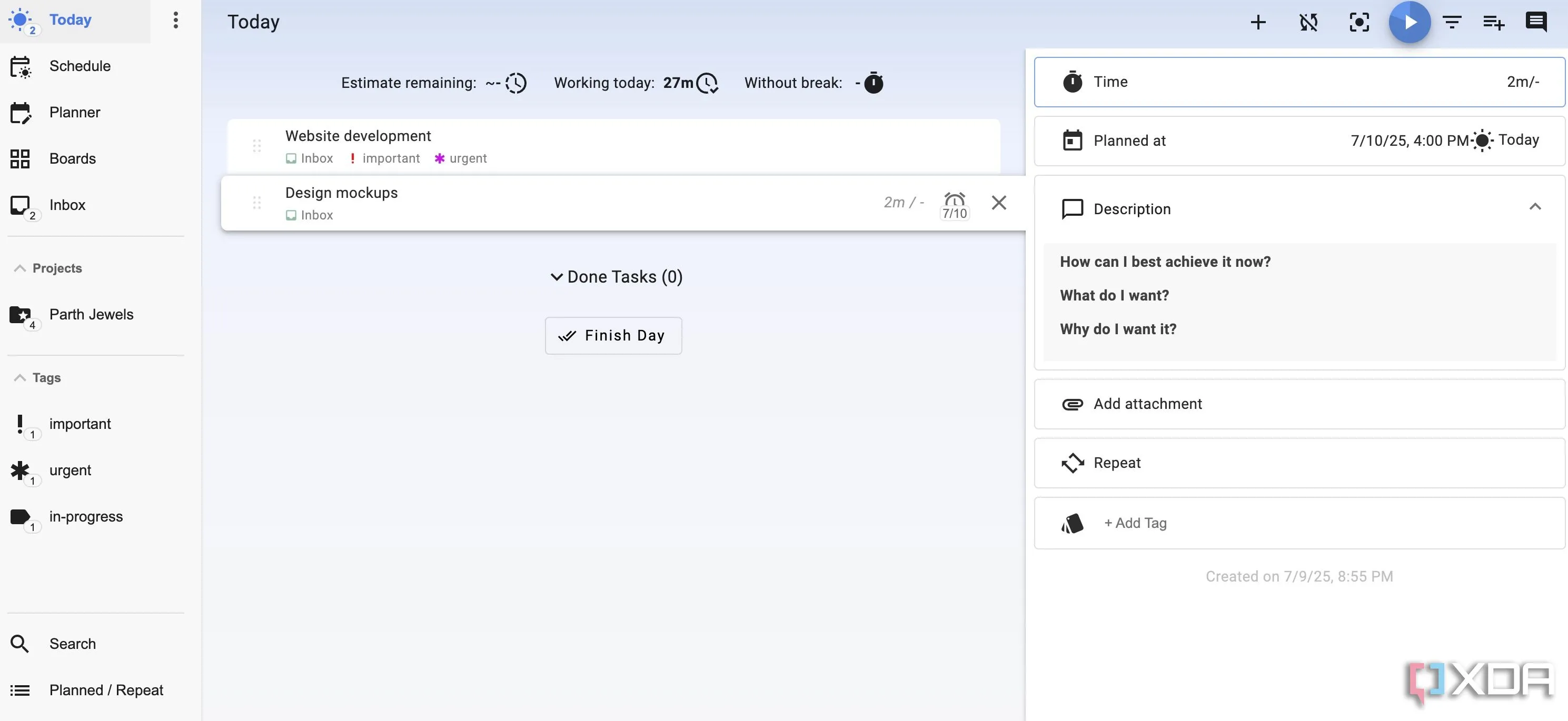Grab the drag handle of Website development
This screenshot has width=1568, height=721.
257,146
